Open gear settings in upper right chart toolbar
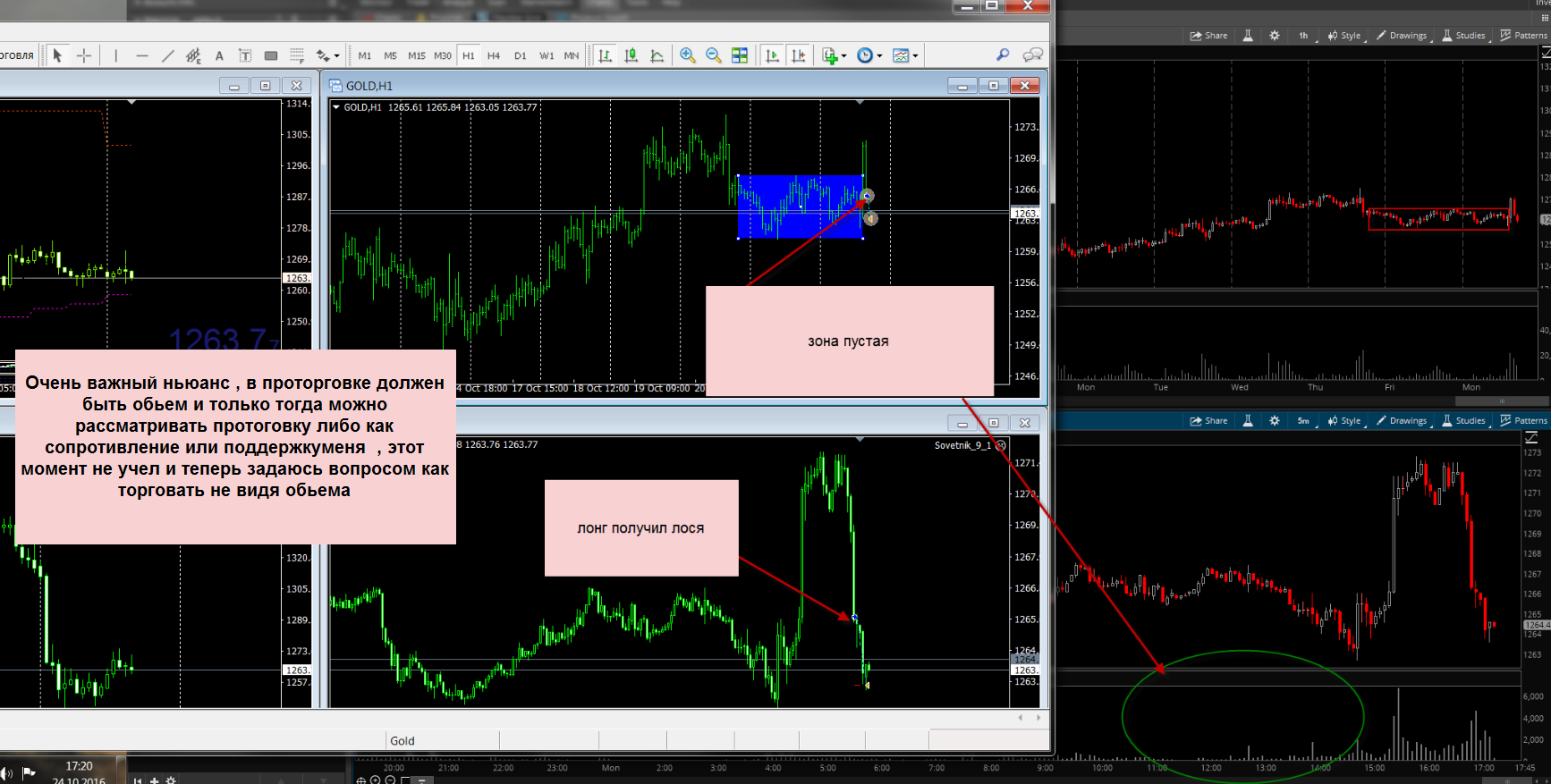This screenshot has width=1551, height=784. [x=1275, y=36]
